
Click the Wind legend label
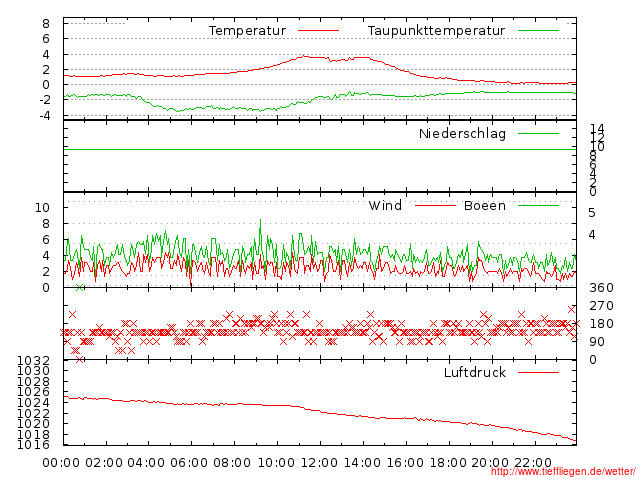click(x=385, y=205)
